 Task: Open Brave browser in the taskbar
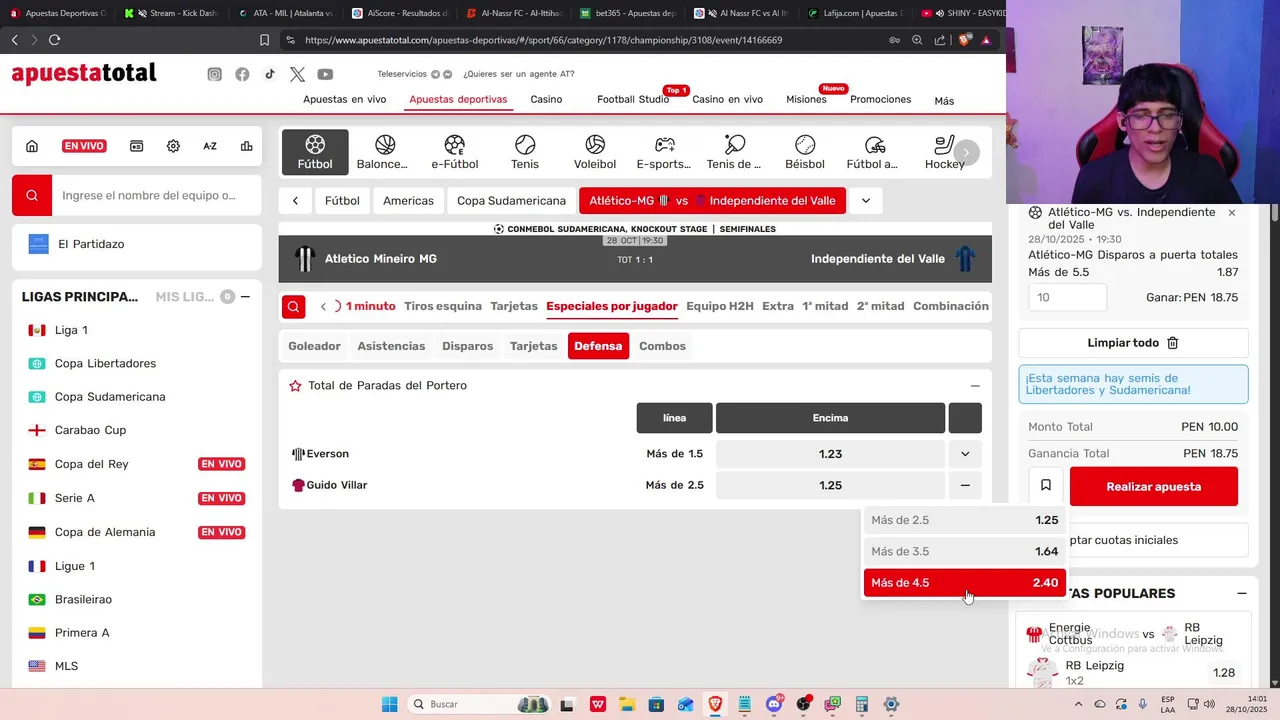(715, 704)
